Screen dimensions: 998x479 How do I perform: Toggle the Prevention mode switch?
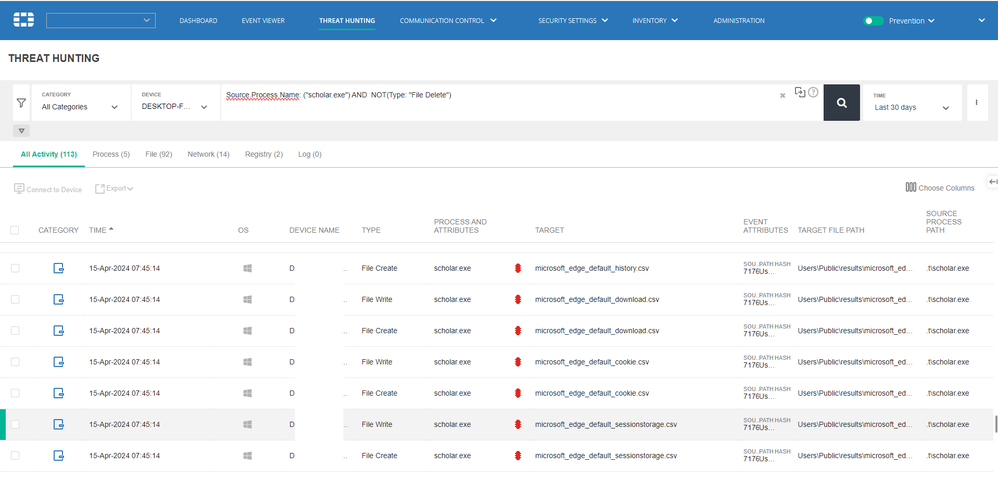(x=874, y=20)
